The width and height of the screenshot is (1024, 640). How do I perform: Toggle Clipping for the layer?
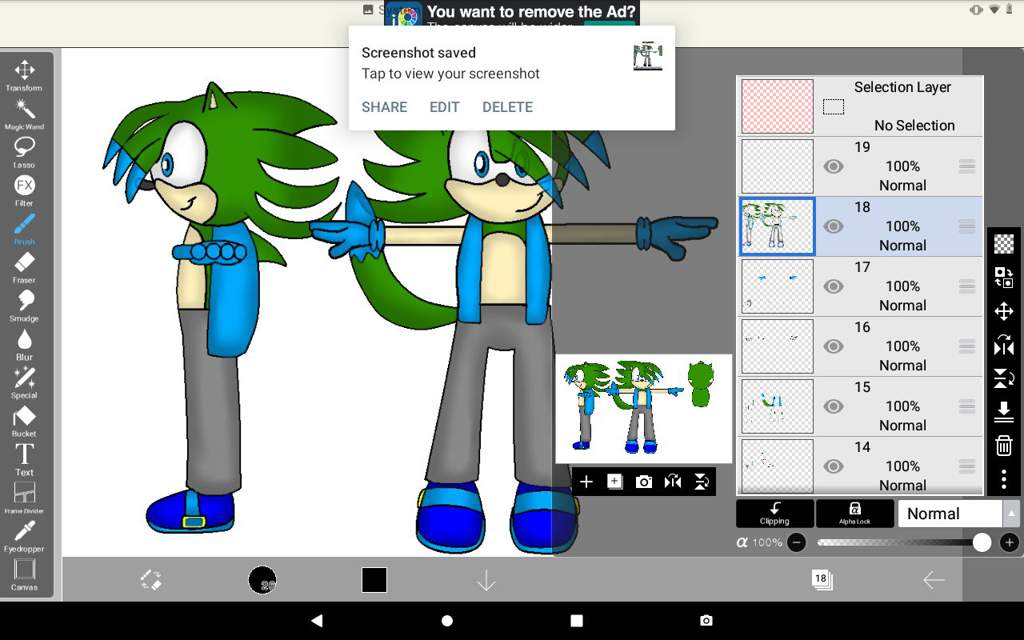[775, 513]
